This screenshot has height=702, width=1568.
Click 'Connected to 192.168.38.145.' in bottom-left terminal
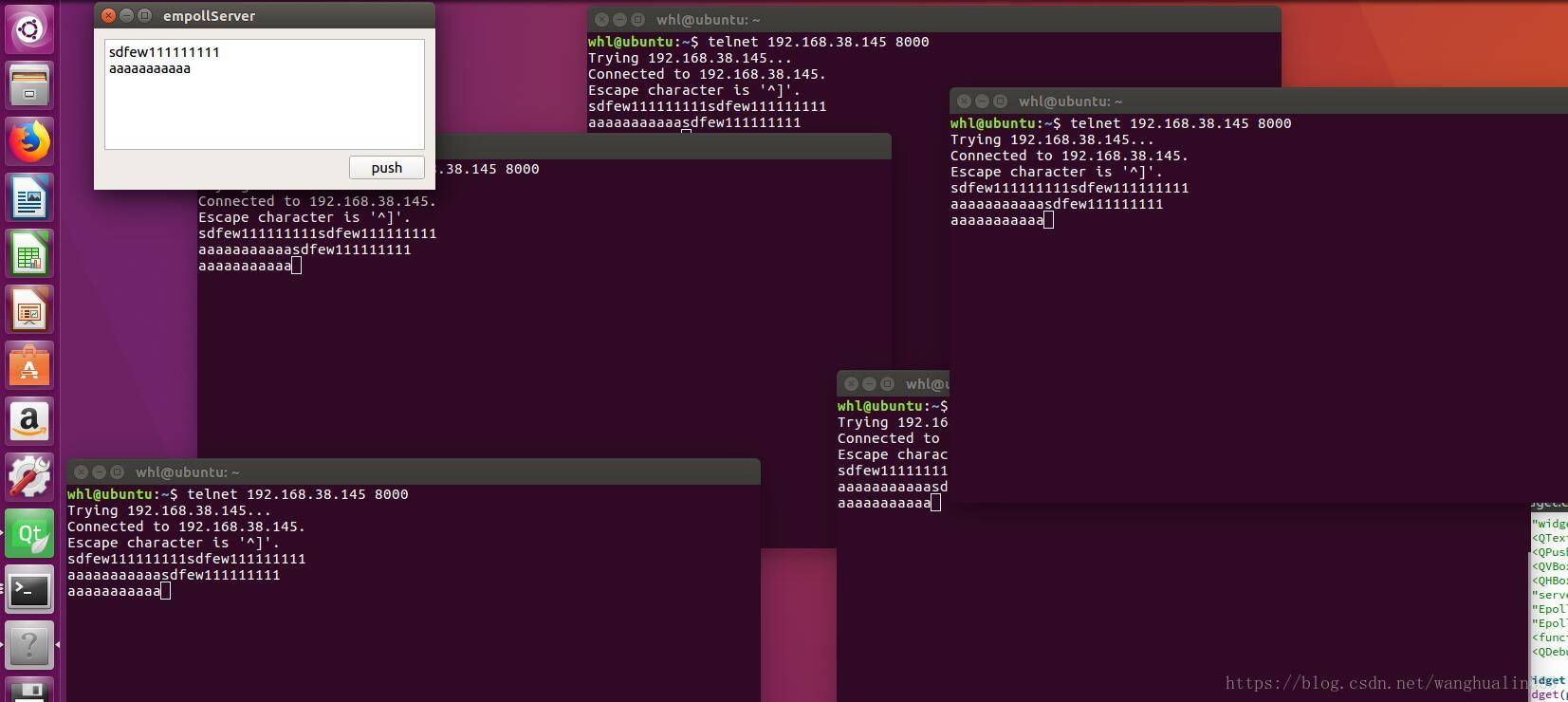pyautogui.click(x=186, y=526)
